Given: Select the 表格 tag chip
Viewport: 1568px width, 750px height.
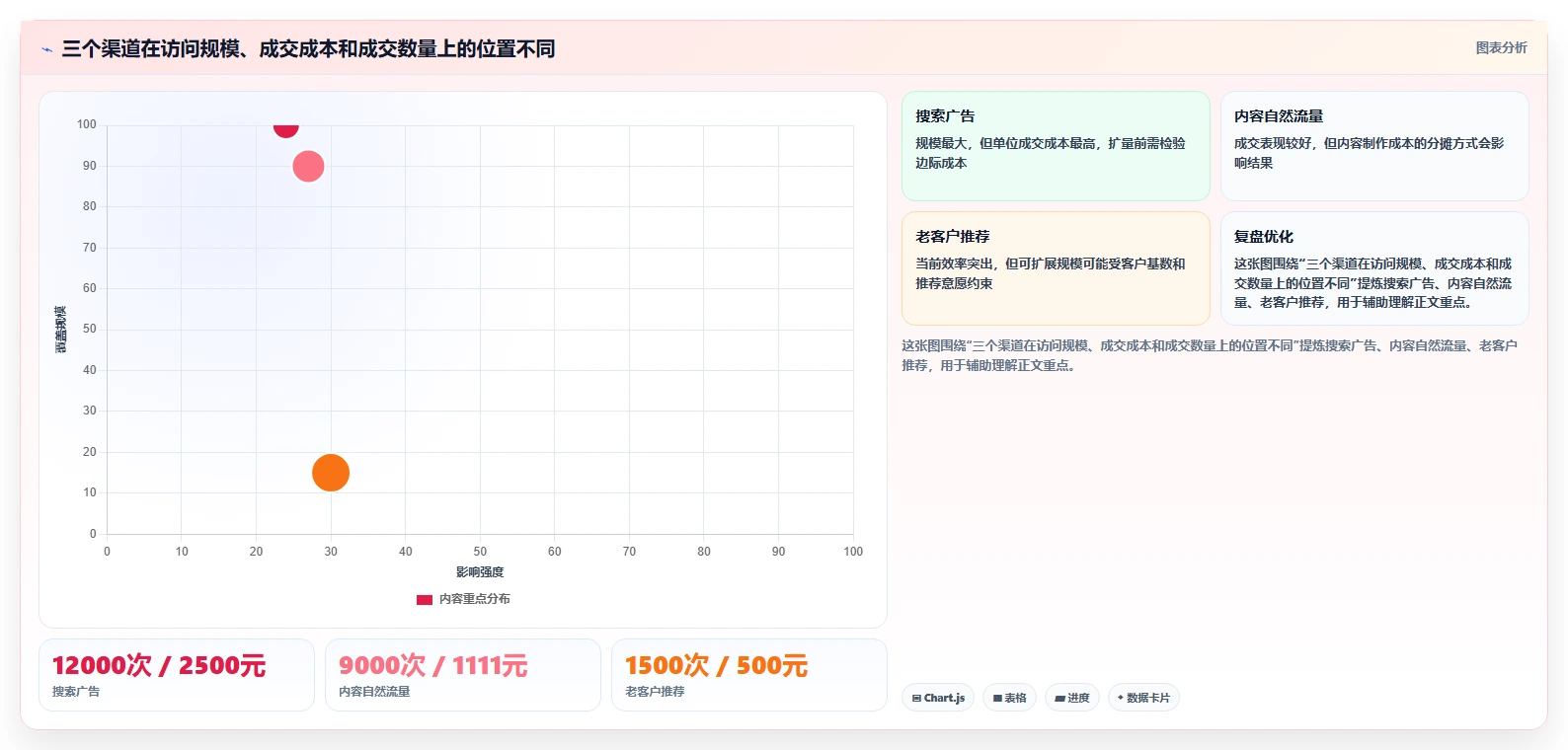Looking at the screenshot, I should (x=1009, y=698).
